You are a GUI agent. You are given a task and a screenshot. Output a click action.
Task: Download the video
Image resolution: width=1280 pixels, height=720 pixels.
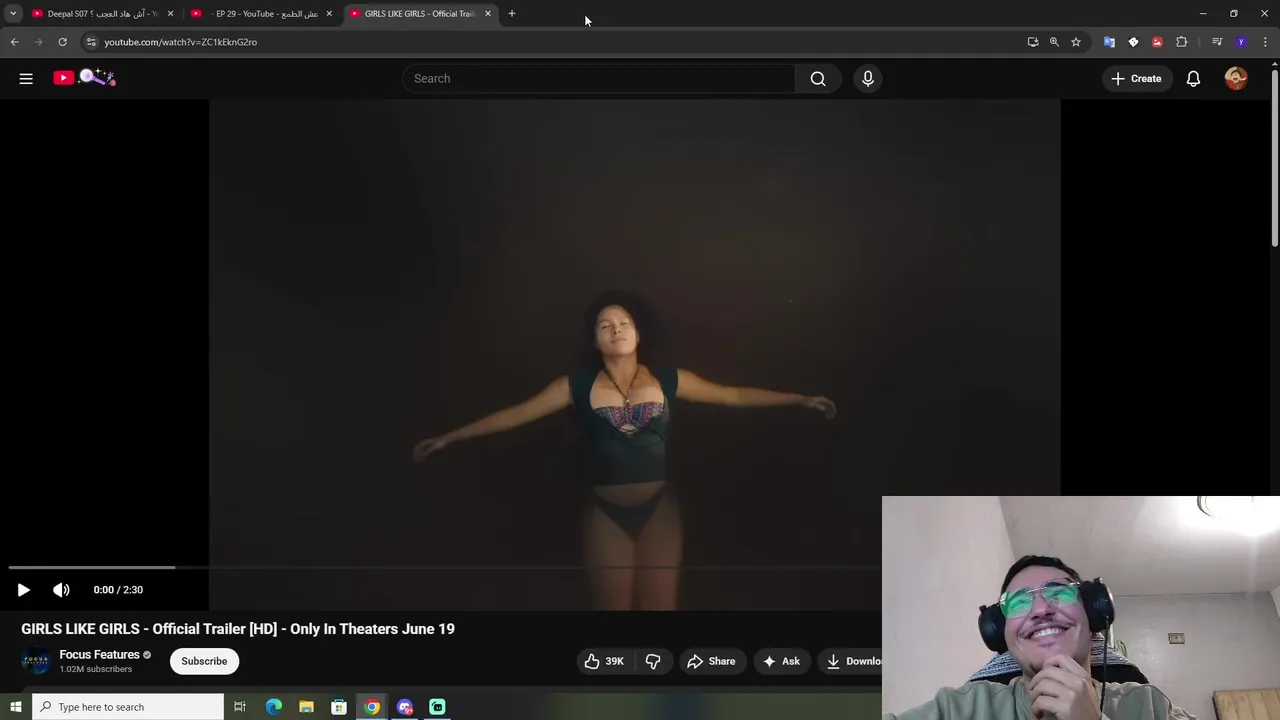pyautogui.click(x=852, y=661)
